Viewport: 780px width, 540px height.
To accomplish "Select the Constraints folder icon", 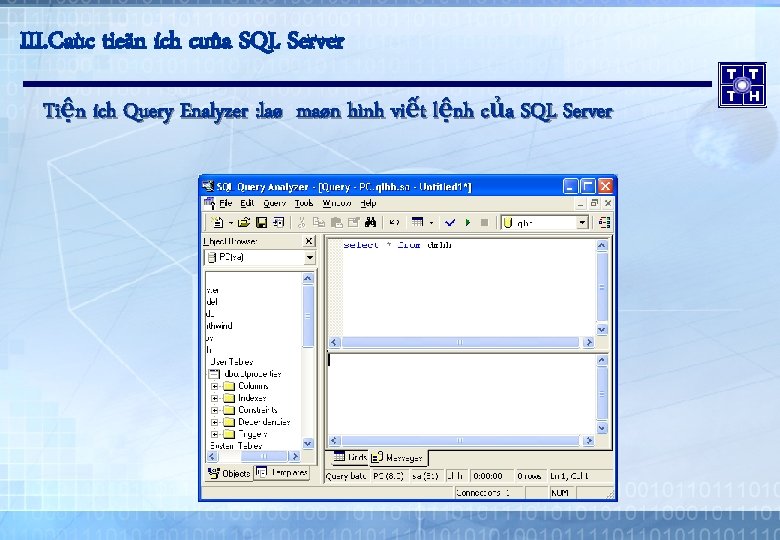I will tap(229, 410).
